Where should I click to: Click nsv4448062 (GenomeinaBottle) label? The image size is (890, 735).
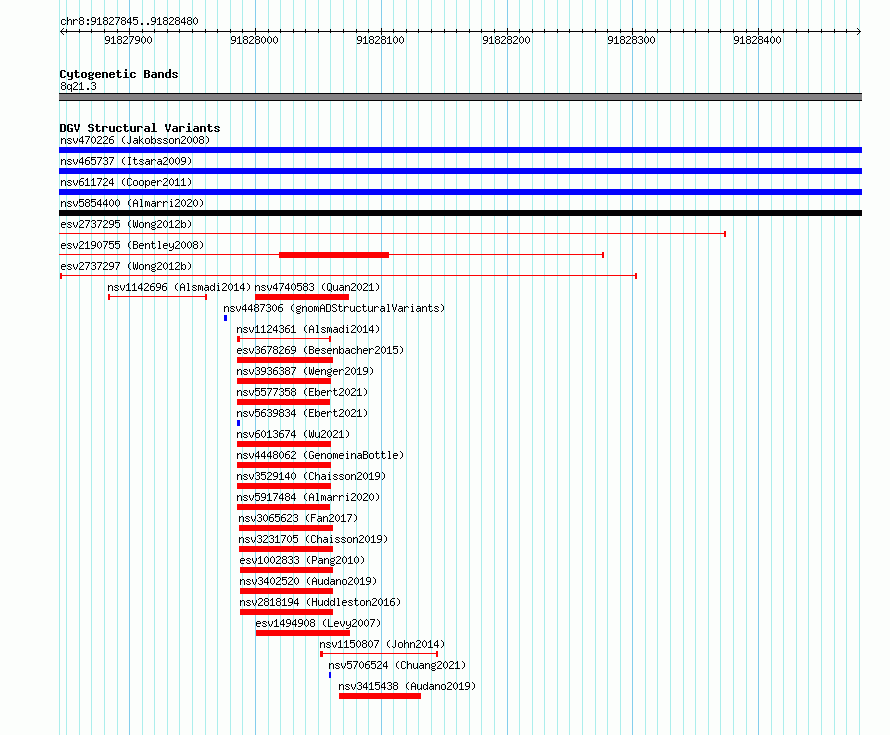tap(320, 455)
